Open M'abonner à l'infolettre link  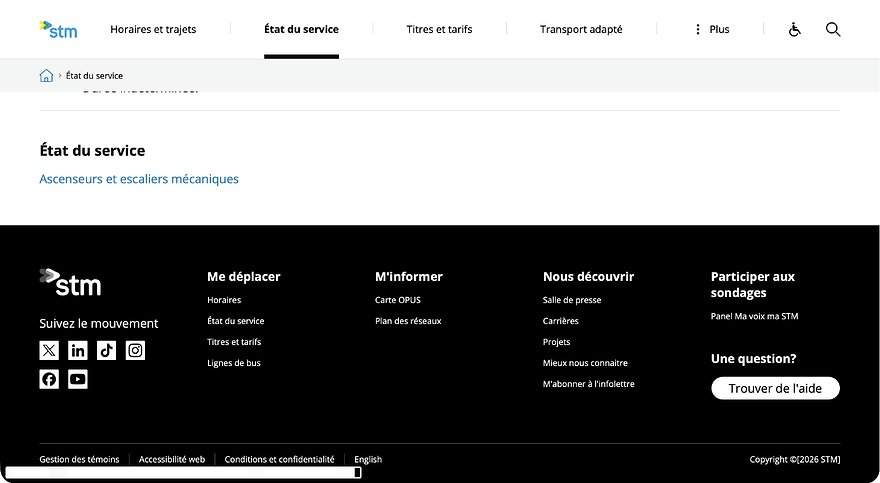(589, 384)
